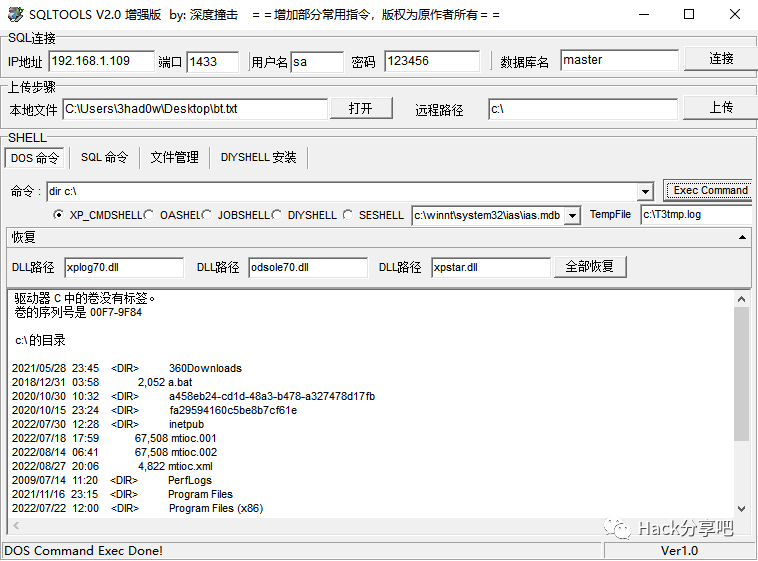Minimize the SQLTOOLS window
Screen dimensions: 758x561
point(644,15)
